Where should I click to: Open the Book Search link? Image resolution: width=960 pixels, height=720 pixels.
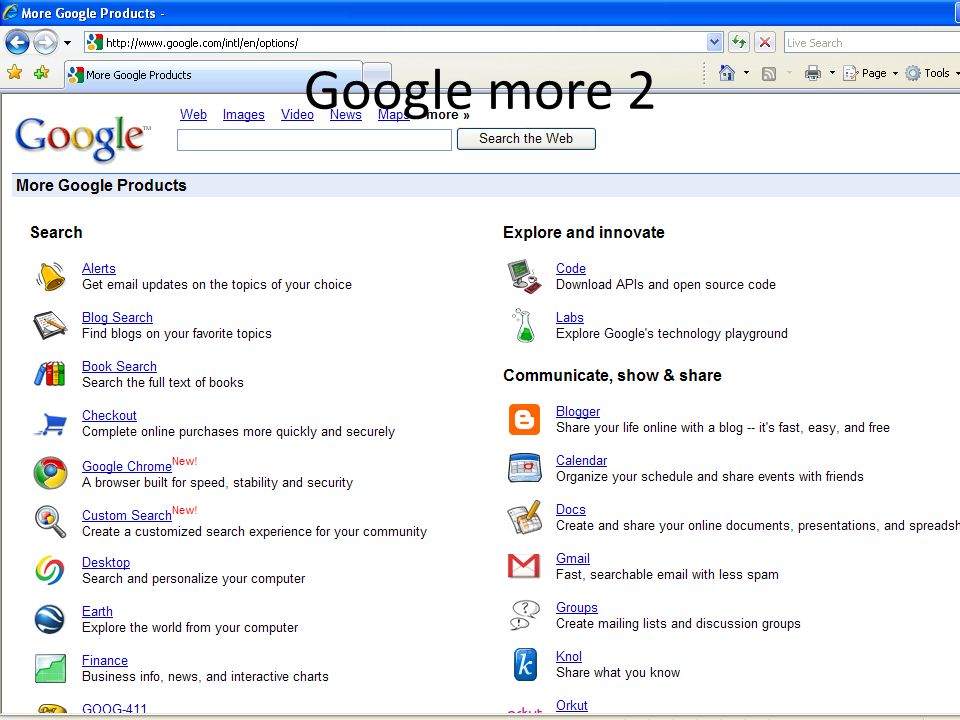tap(119, 367)
